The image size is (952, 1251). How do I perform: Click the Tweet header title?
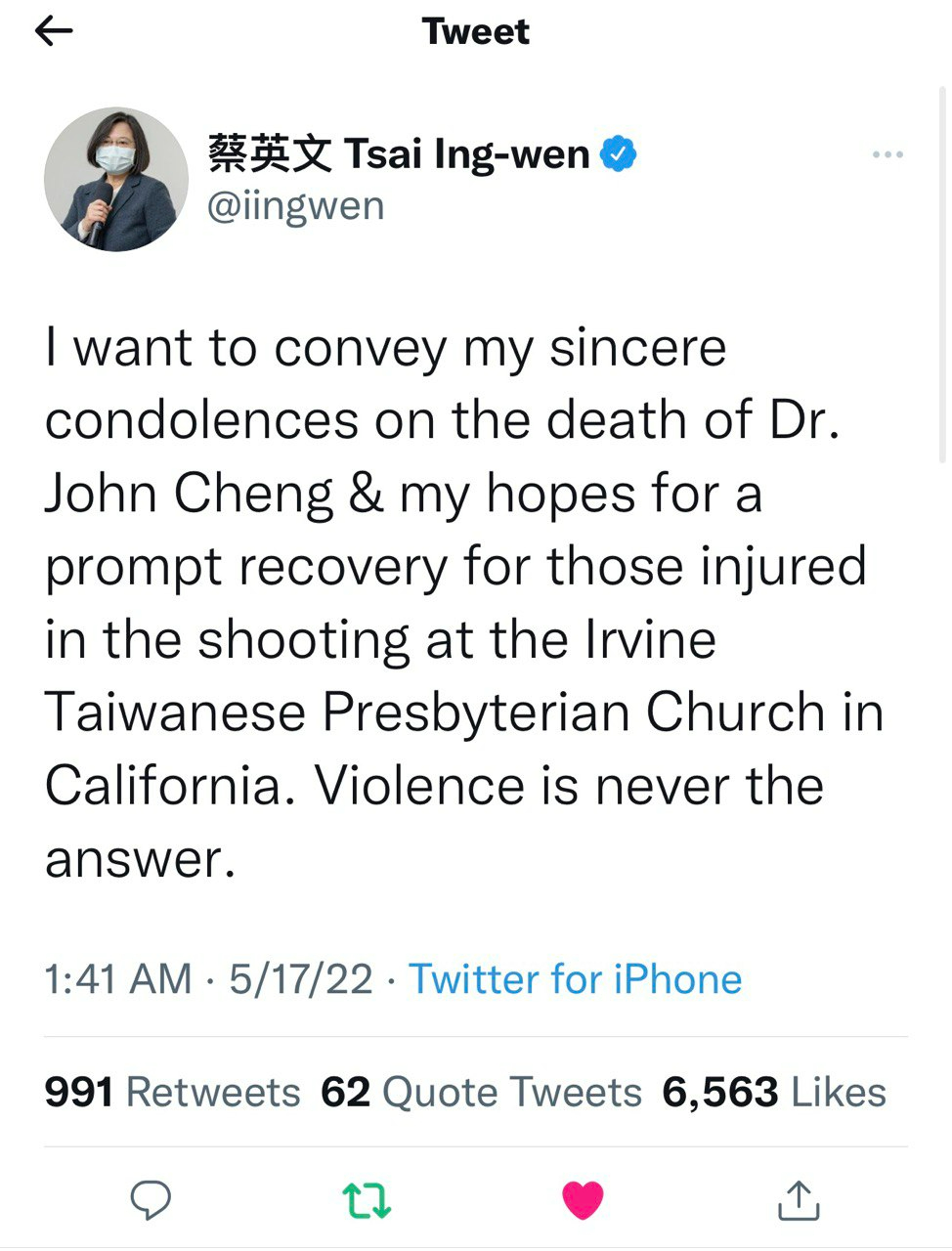[x=476, y=32]
